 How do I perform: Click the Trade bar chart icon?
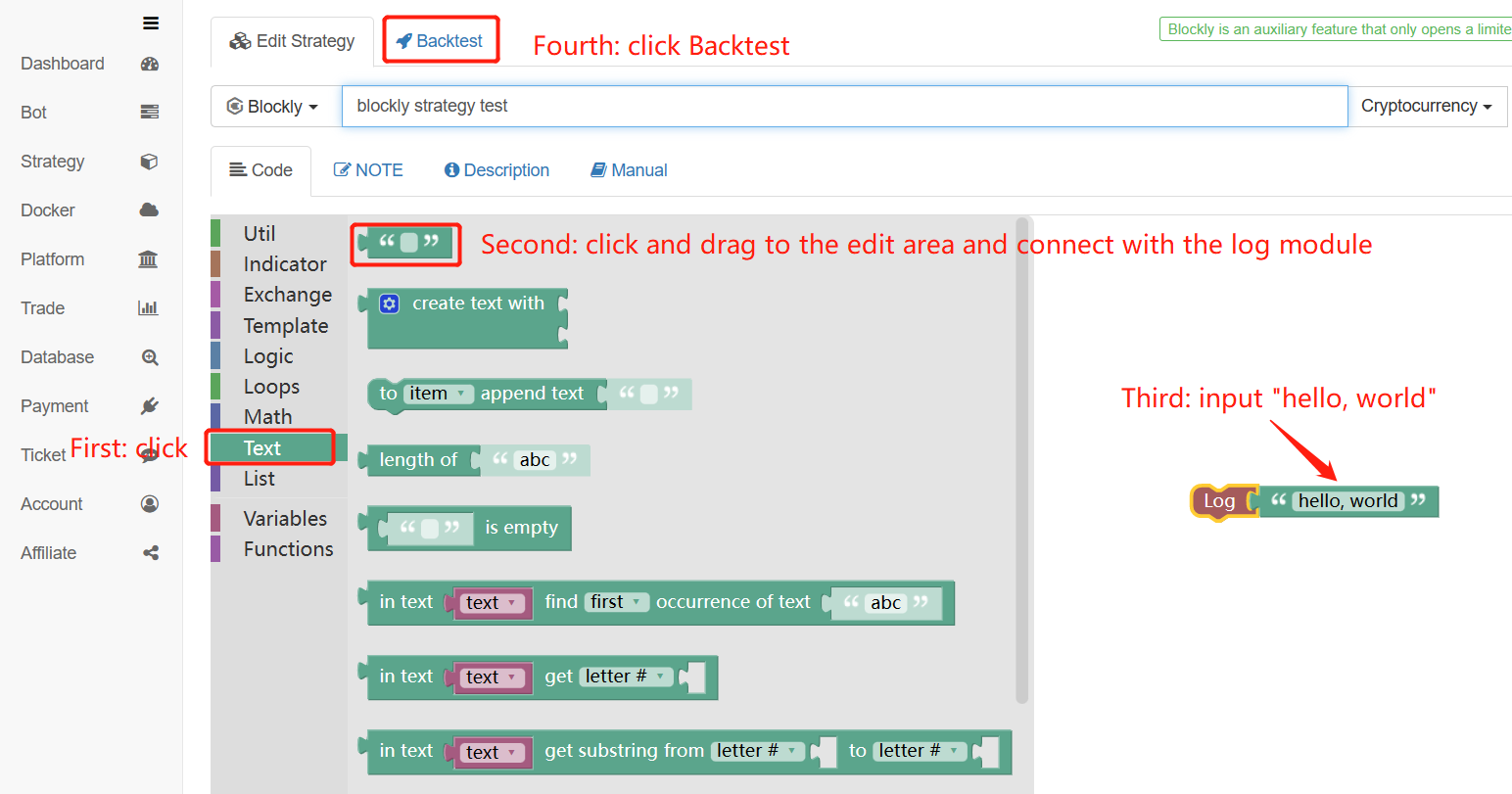point(149,308)
